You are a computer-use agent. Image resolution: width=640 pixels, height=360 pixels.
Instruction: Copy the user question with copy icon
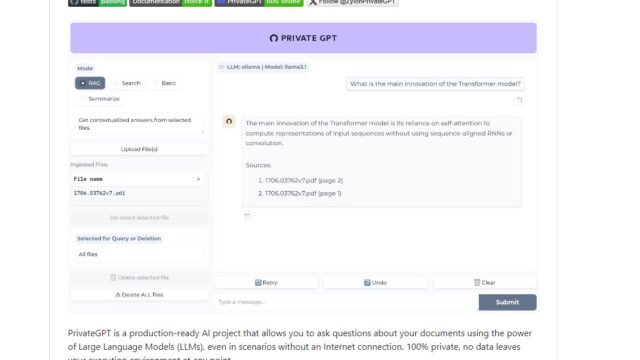(x=519, y=100)
